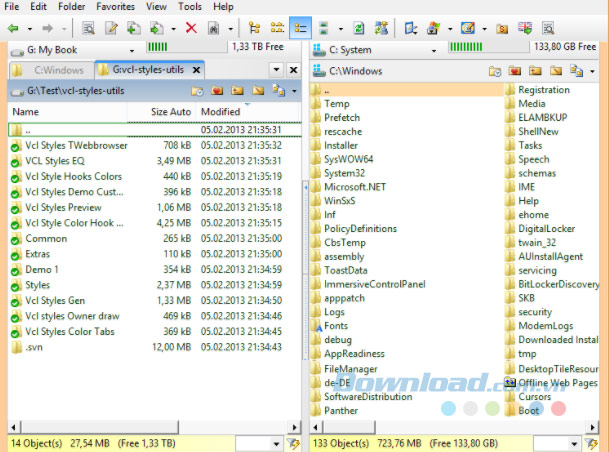609x452 pixels.
Task: Click right panel scroll right arrow
Action: coord(592,427)
